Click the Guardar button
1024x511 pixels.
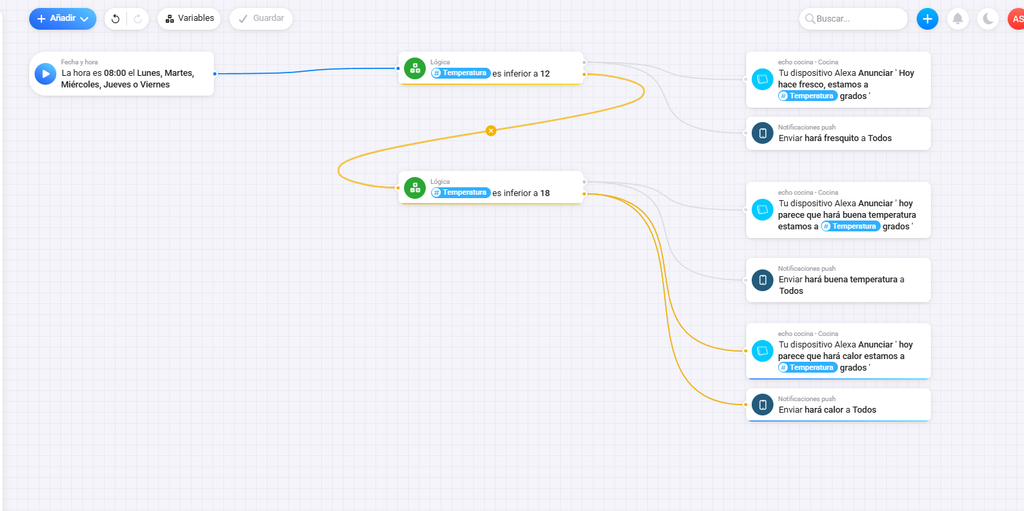tap(261, 18)
